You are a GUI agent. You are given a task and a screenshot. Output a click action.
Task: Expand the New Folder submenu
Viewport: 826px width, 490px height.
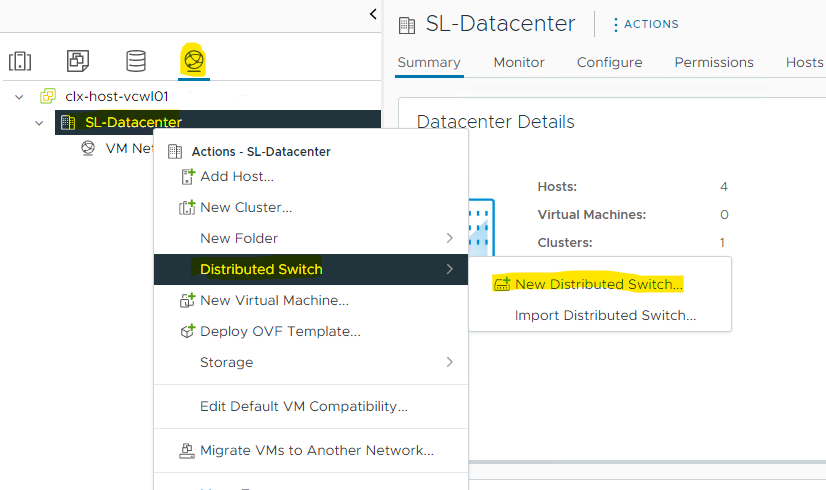[x=449, y=238]
